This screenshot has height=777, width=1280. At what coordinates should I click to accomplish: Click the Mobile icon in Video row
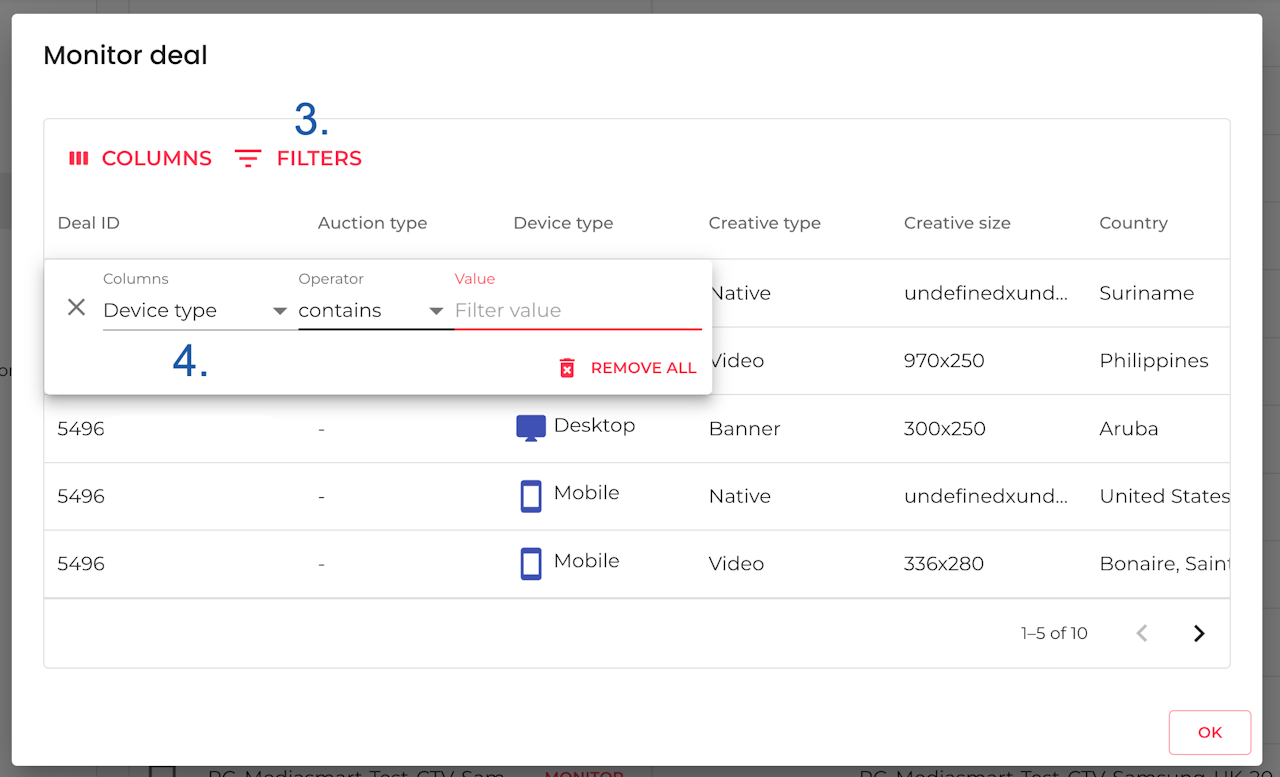point(531,564)
